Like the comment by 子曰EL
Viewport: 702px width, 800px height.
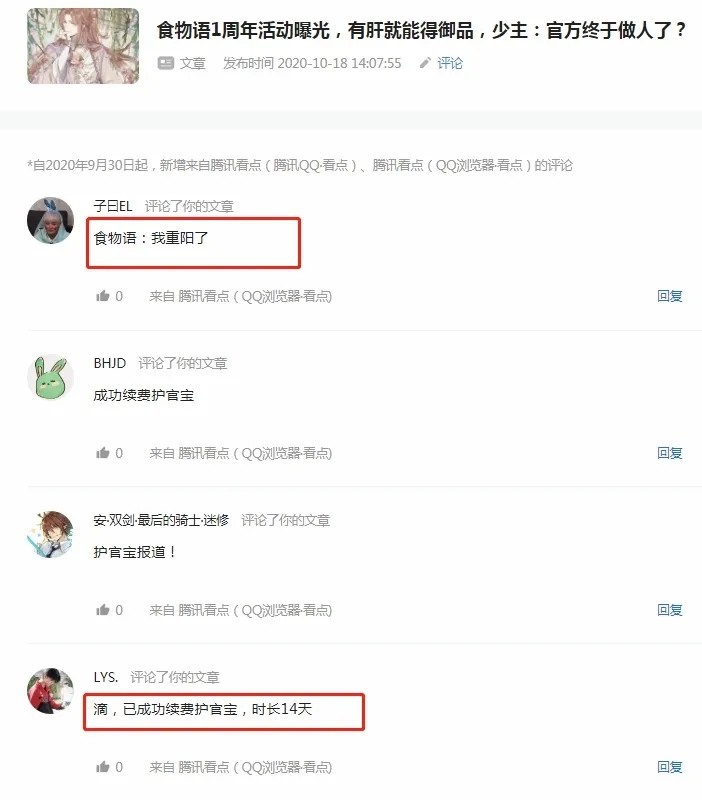pyautogui.click(x=103, y=296)
